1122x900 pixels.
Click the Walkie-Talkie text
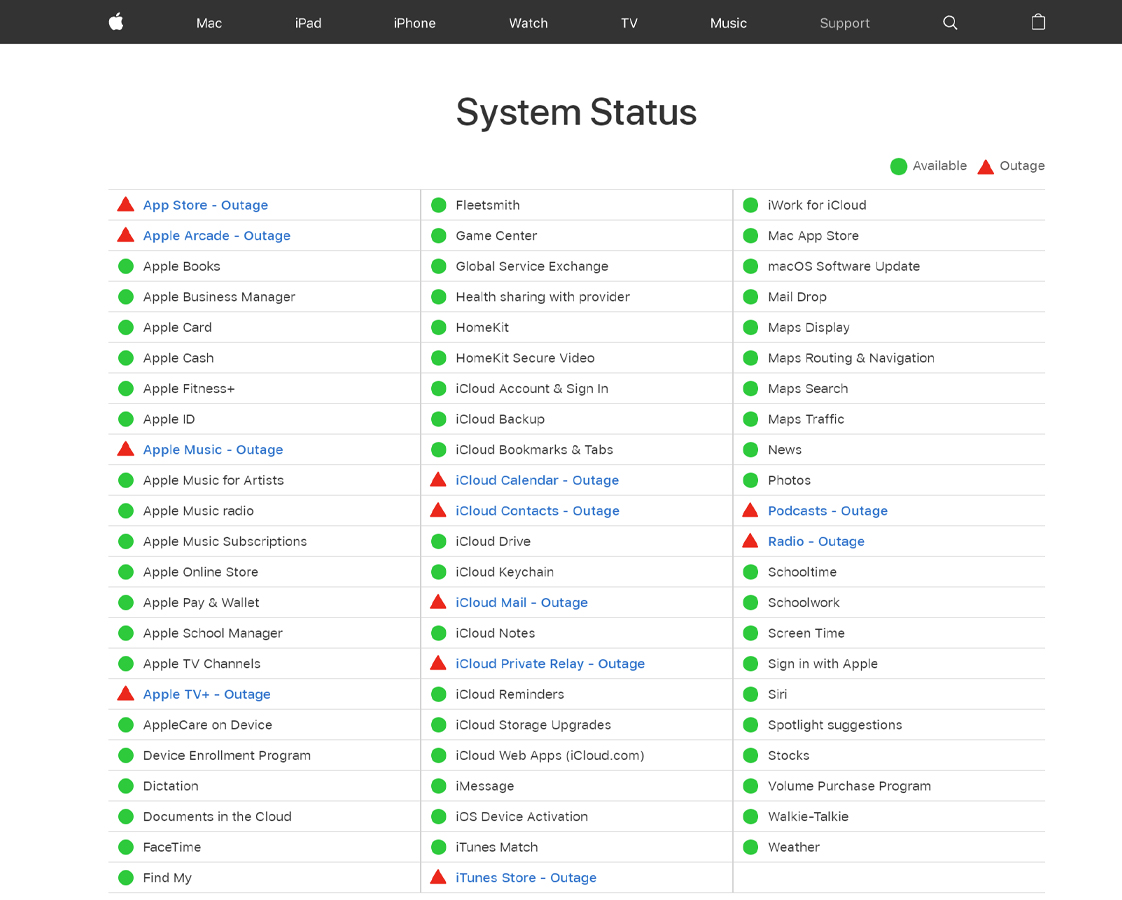tap(808, 816)
